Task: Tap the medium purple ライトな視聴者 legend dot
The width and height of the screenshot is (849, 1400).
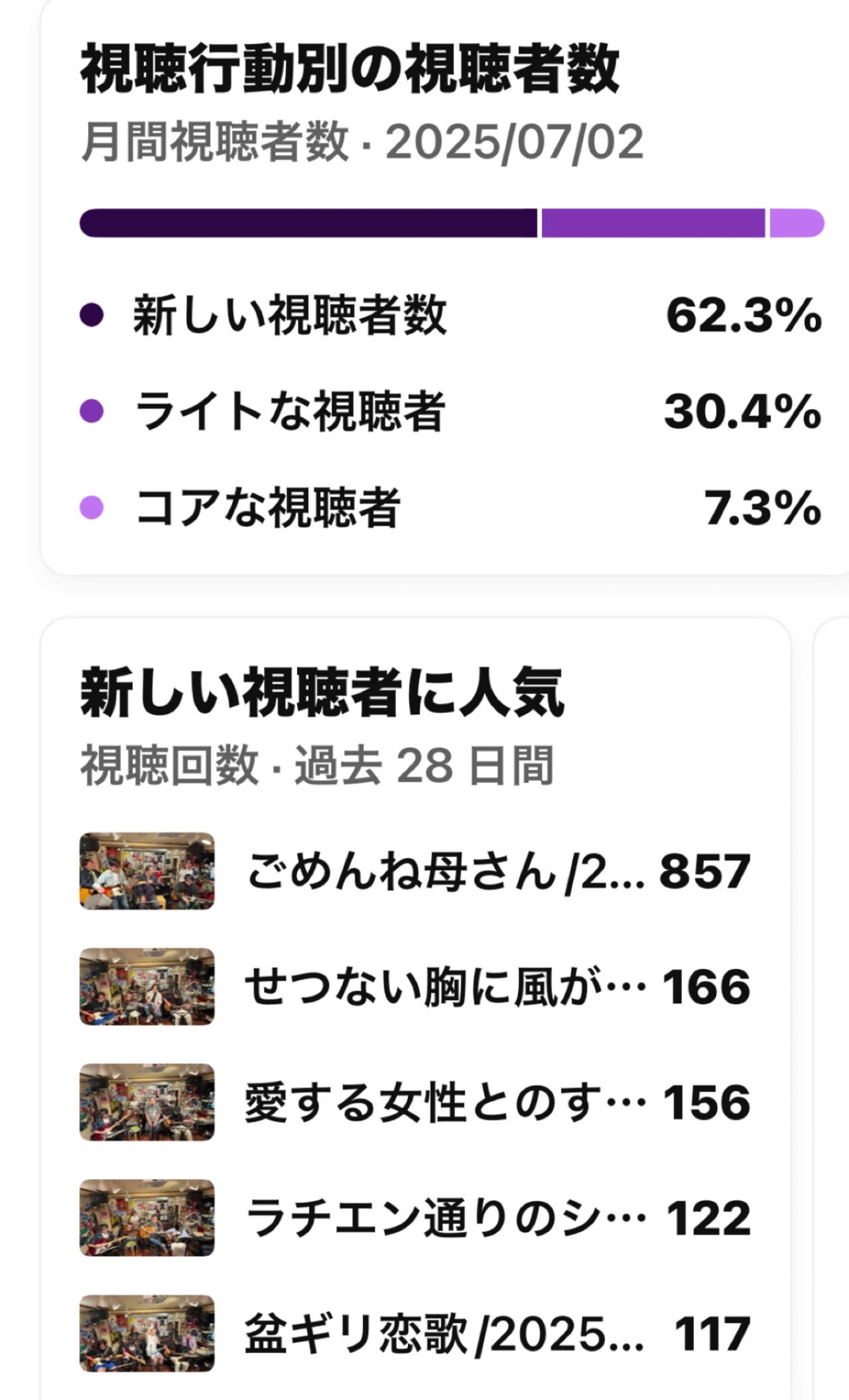Action: click(x=92, y=411)
